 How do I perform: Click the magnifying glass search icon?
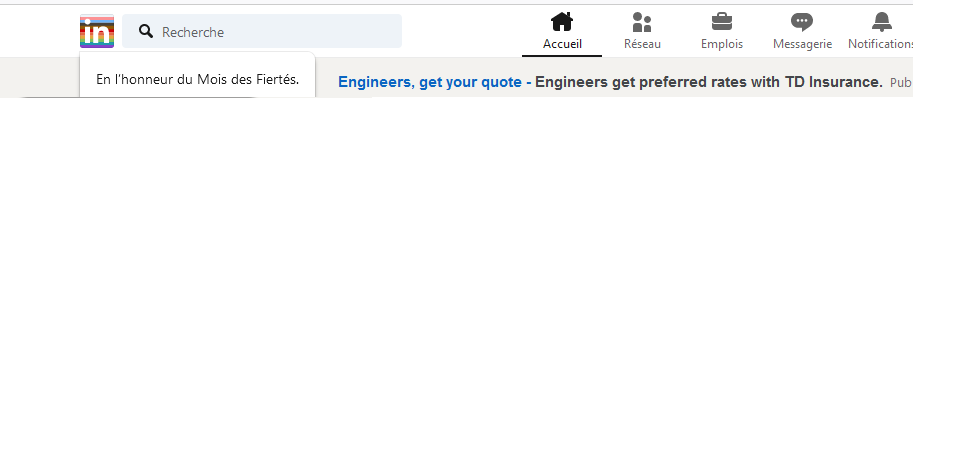tap(146, 32)
